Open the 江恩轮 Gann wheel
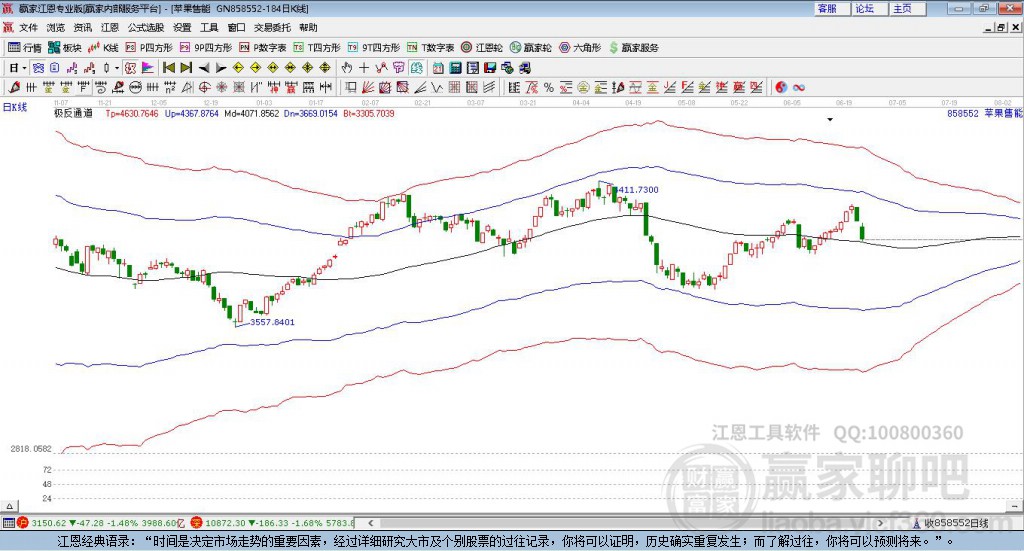The image size is (1024, 551). (x=482, y=48)
